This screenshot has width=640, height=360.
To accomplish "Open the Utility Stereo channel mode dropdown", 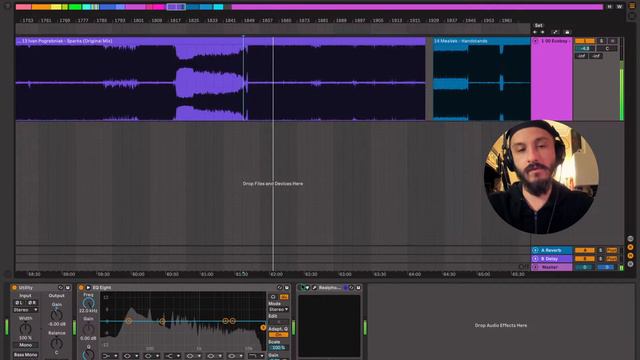I will (x=25, y=310).
